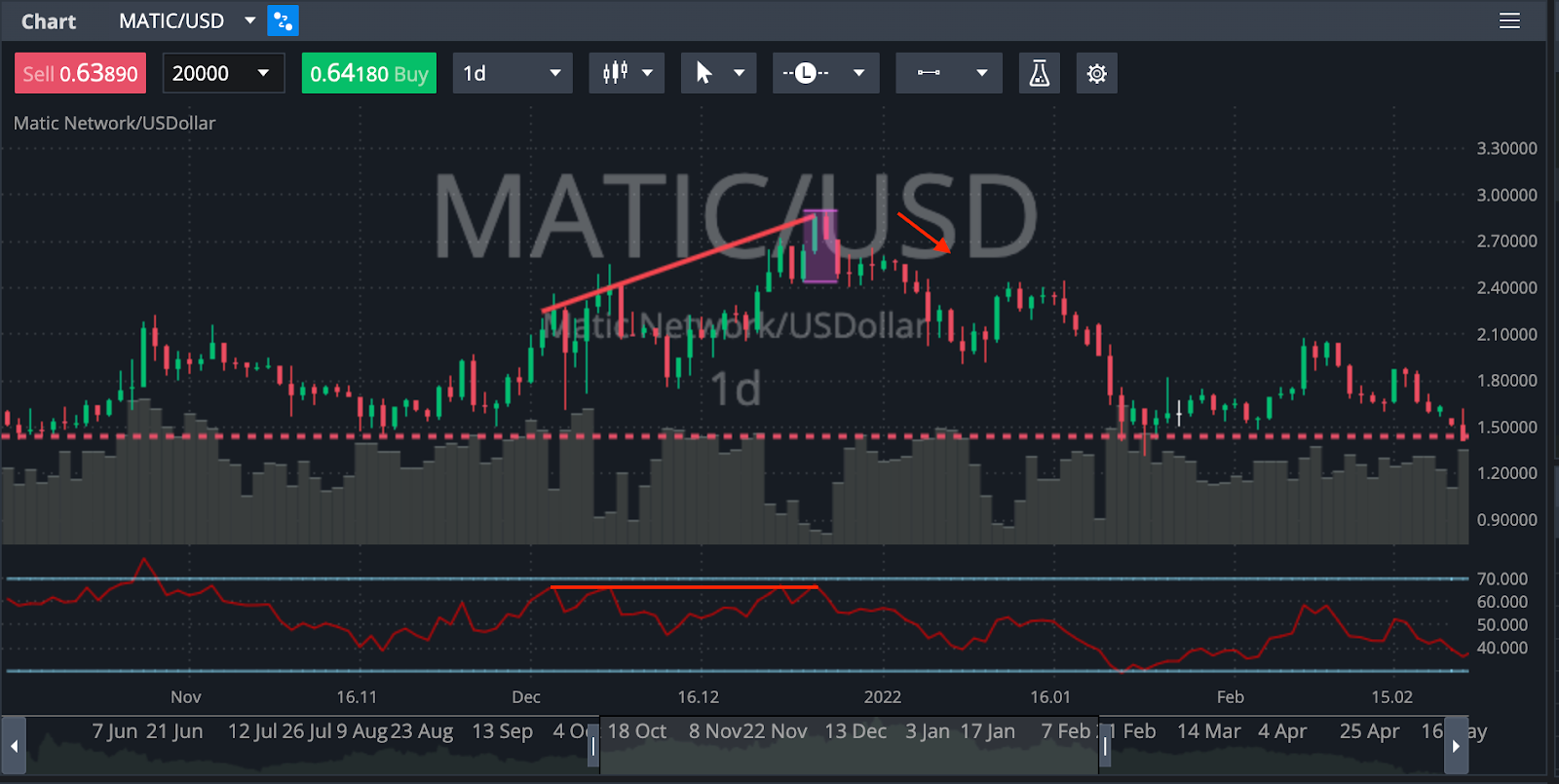The height and width of the screenshot is (784, 1559).
Task: Click the Chart panel title
Action: (x=49, y=21)
